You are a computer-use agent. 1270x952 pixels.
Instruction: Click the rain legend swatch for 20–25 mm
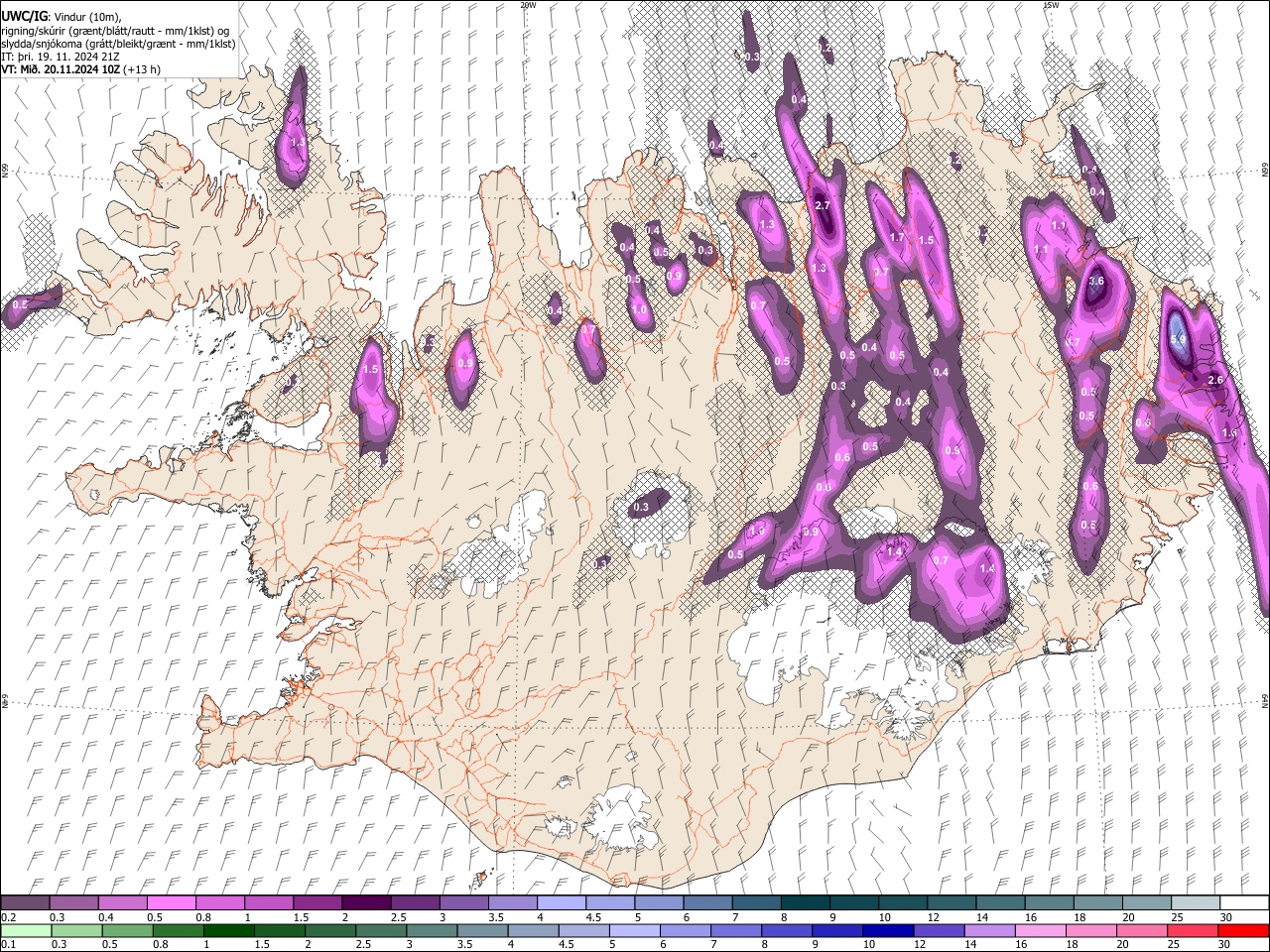[x=1141, y=930]
